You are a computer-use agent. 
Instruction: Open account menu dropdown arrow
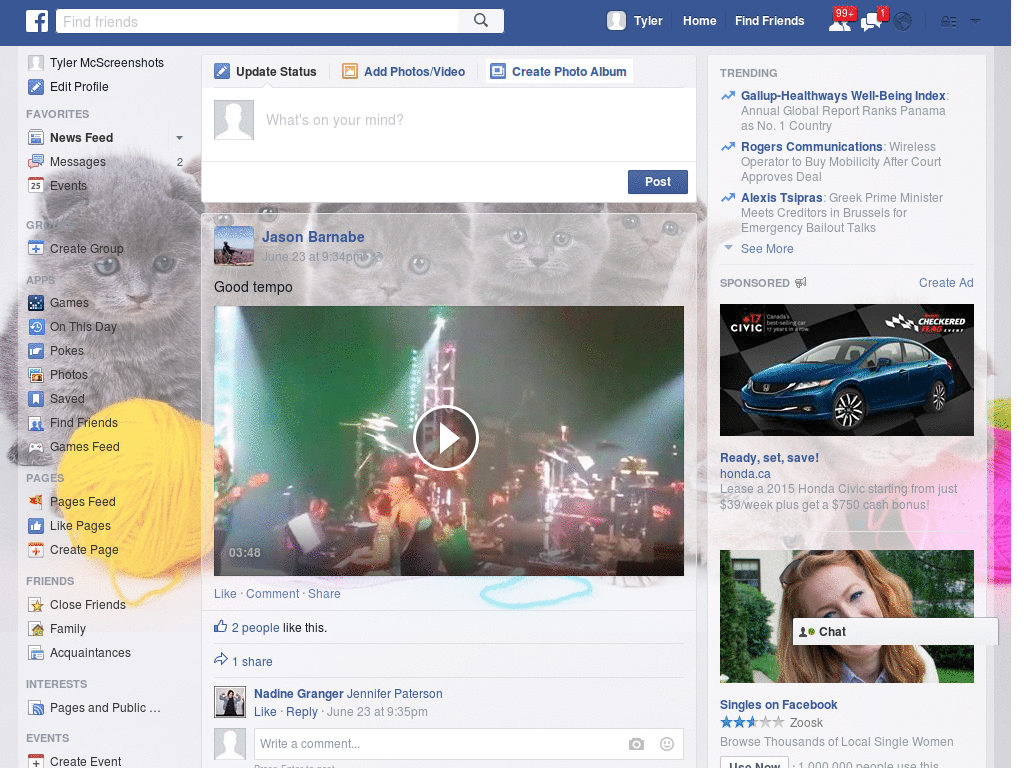click(x=975, y=22)
